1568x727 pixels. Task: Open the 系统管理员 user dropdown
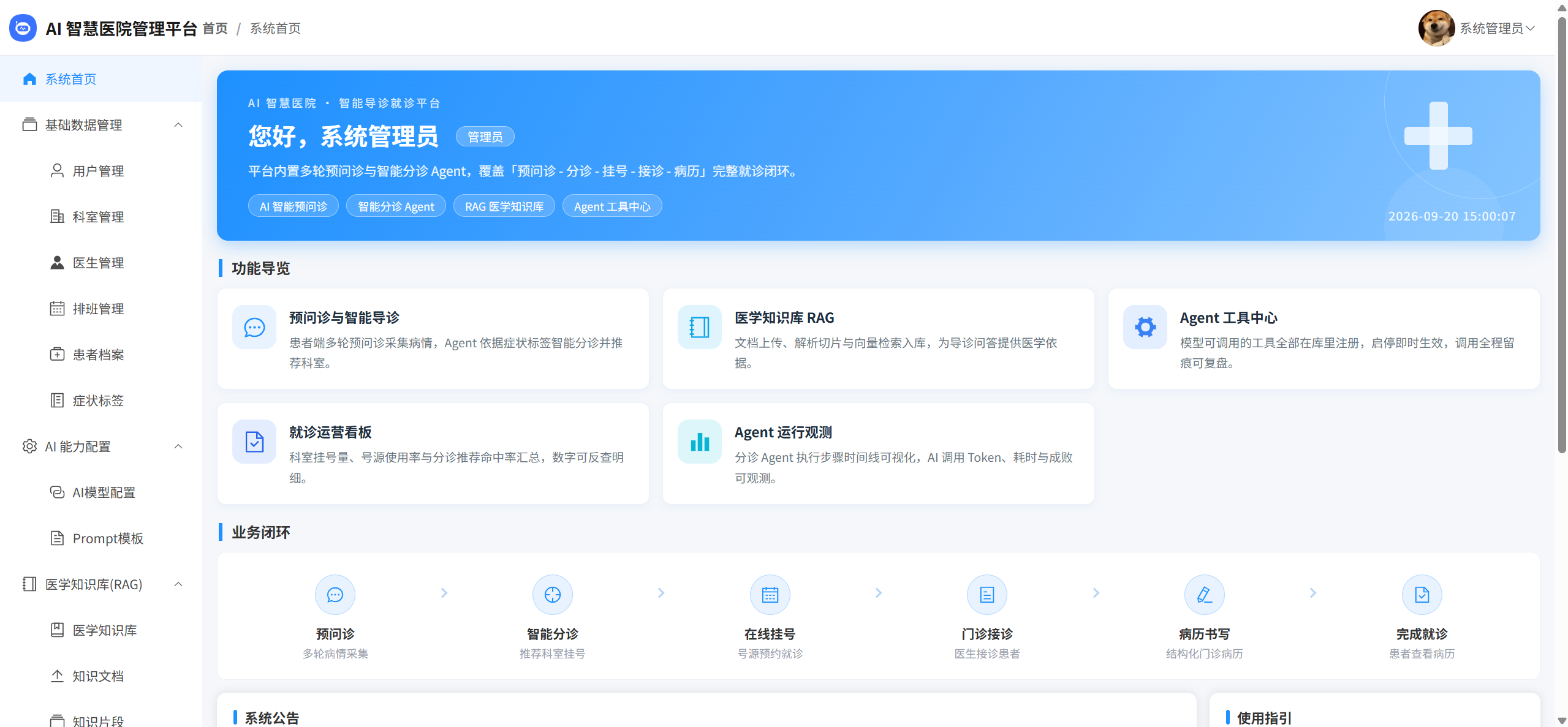pos(1477,28)
